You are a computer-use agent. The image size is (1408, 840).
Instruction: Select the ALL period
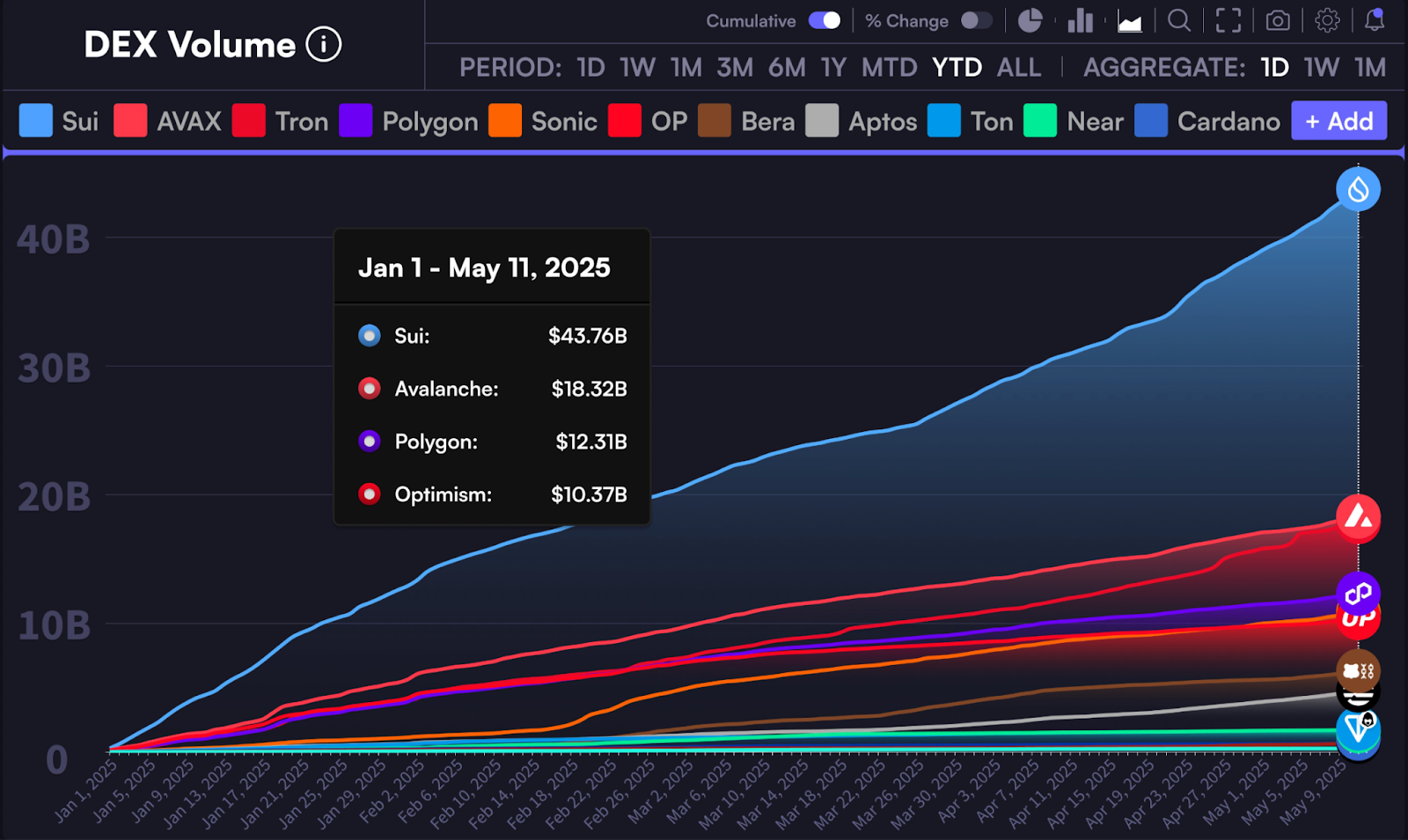click(x=1019, y=68)
